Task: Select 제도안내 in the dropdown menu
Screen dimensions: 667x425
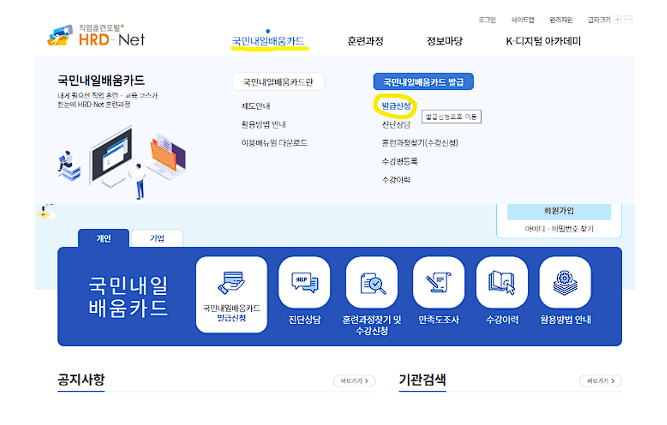Action: (256, 106)
